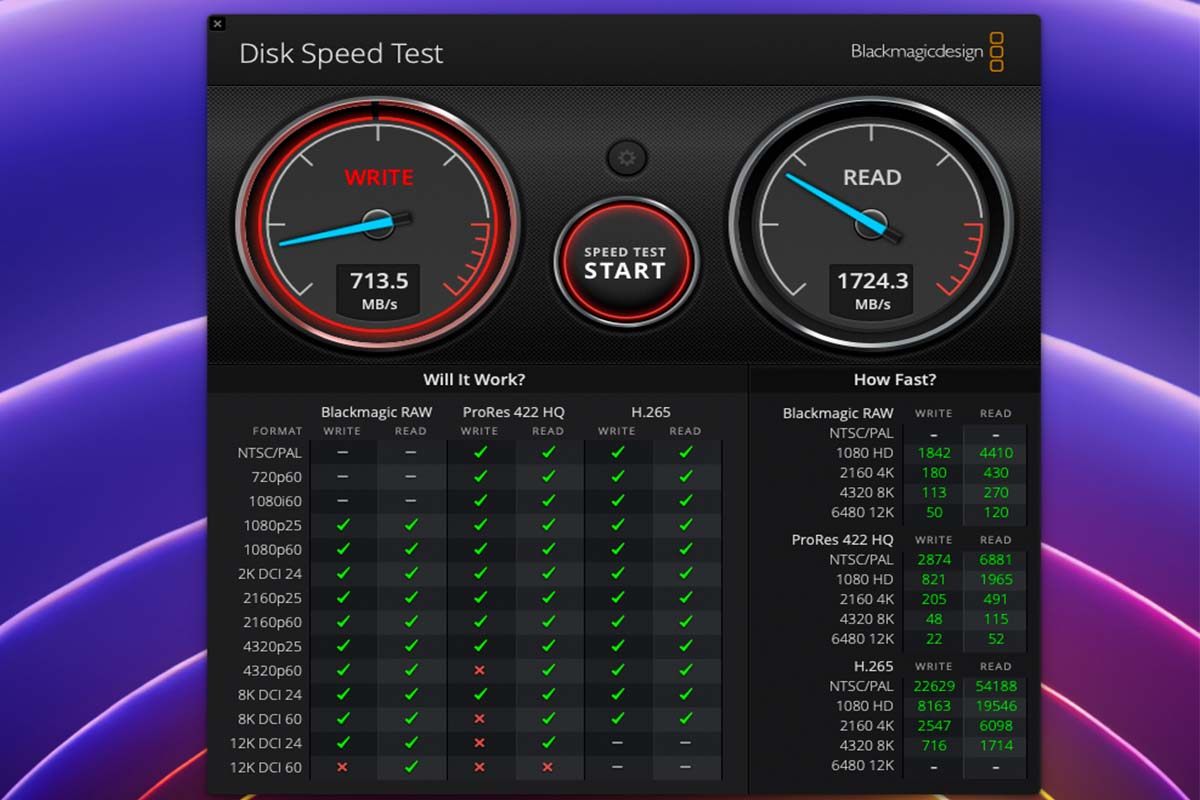Start the speed test
Screen dimensions: 1200x800
point(626,262)
